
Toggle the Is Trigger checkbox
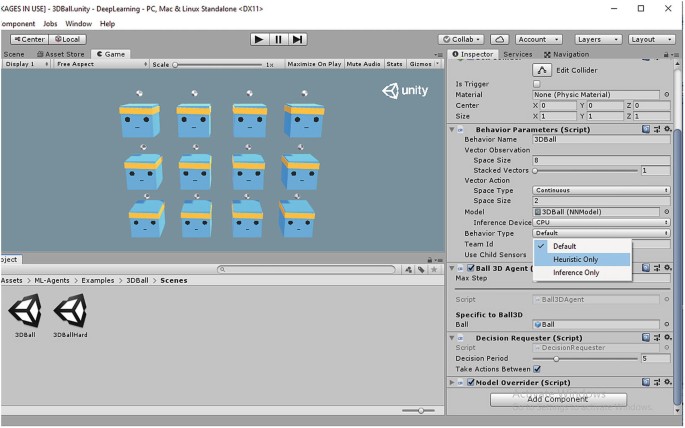coord(537,84)
